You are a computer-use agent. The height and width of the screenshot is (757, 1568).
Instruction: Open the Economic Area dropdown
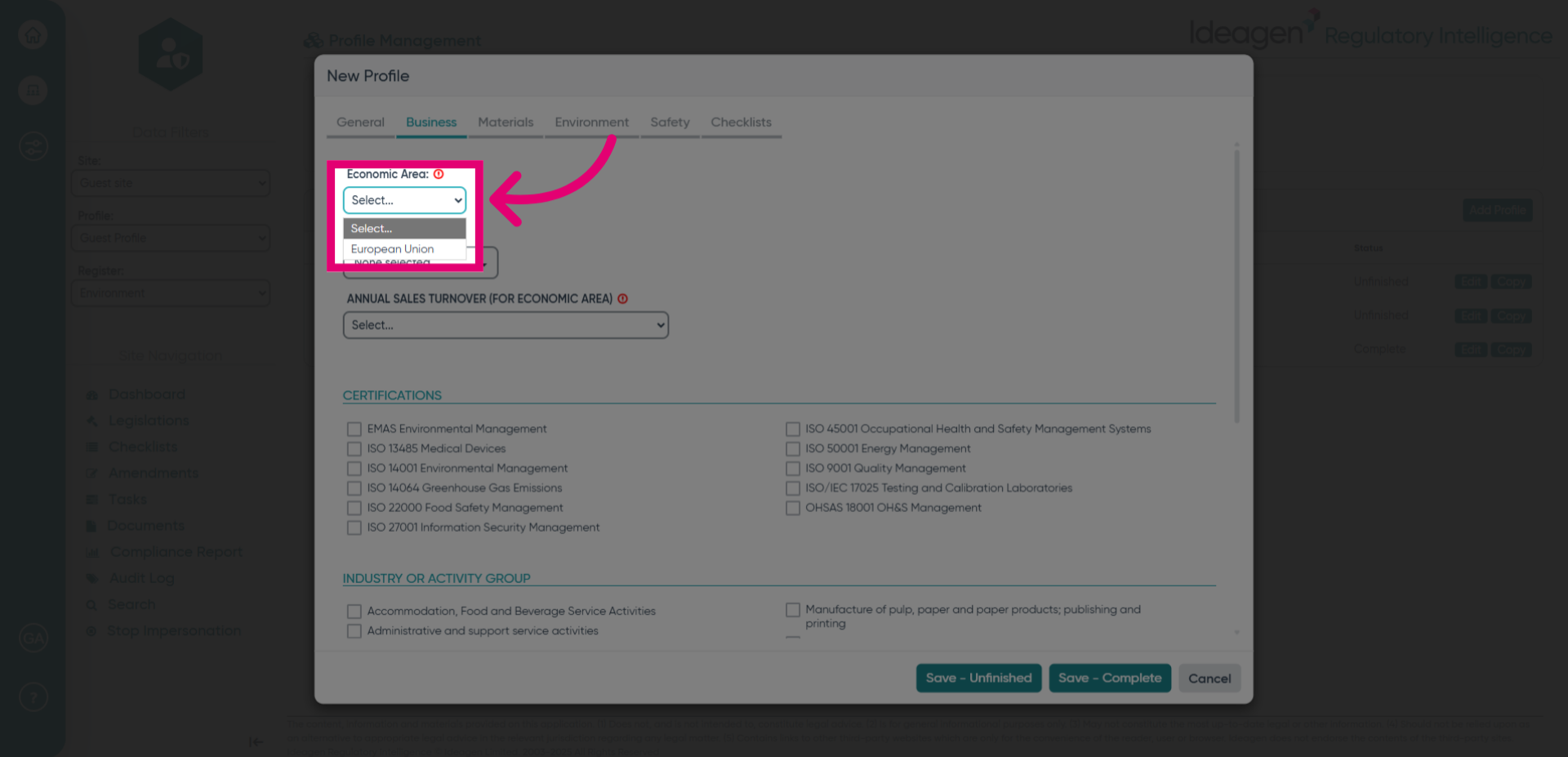click(404, 200)
